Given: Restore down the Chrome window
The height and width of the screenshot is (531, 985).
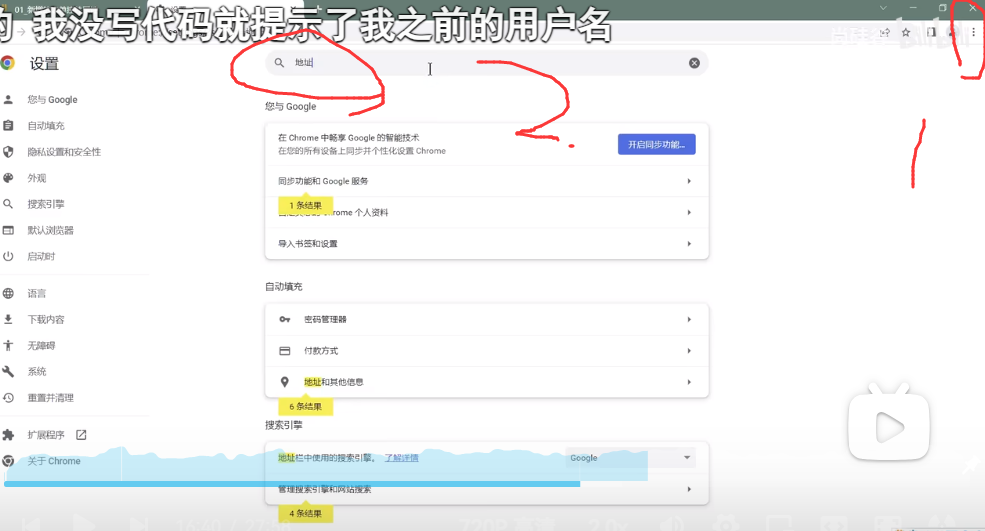Looking at the screenshot, I should click(x=942, y=8).
